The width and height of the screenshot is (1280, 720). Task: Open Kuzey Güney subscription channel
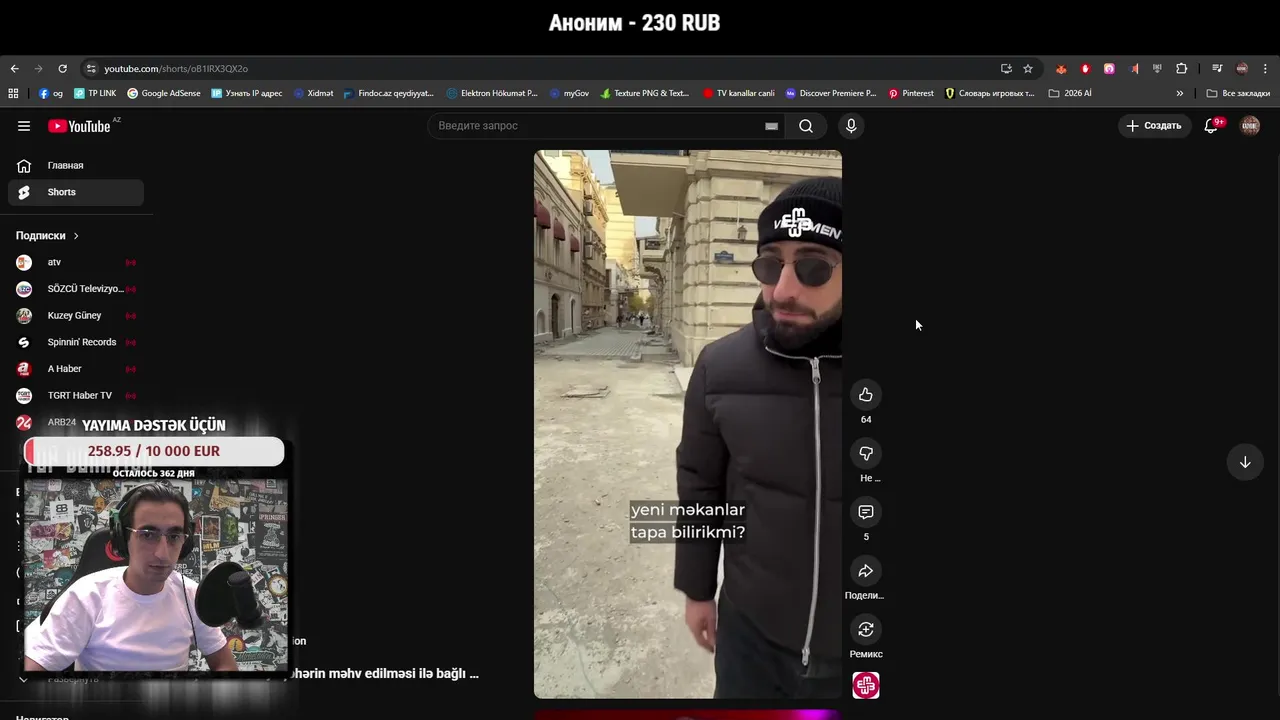click(76, 316)
